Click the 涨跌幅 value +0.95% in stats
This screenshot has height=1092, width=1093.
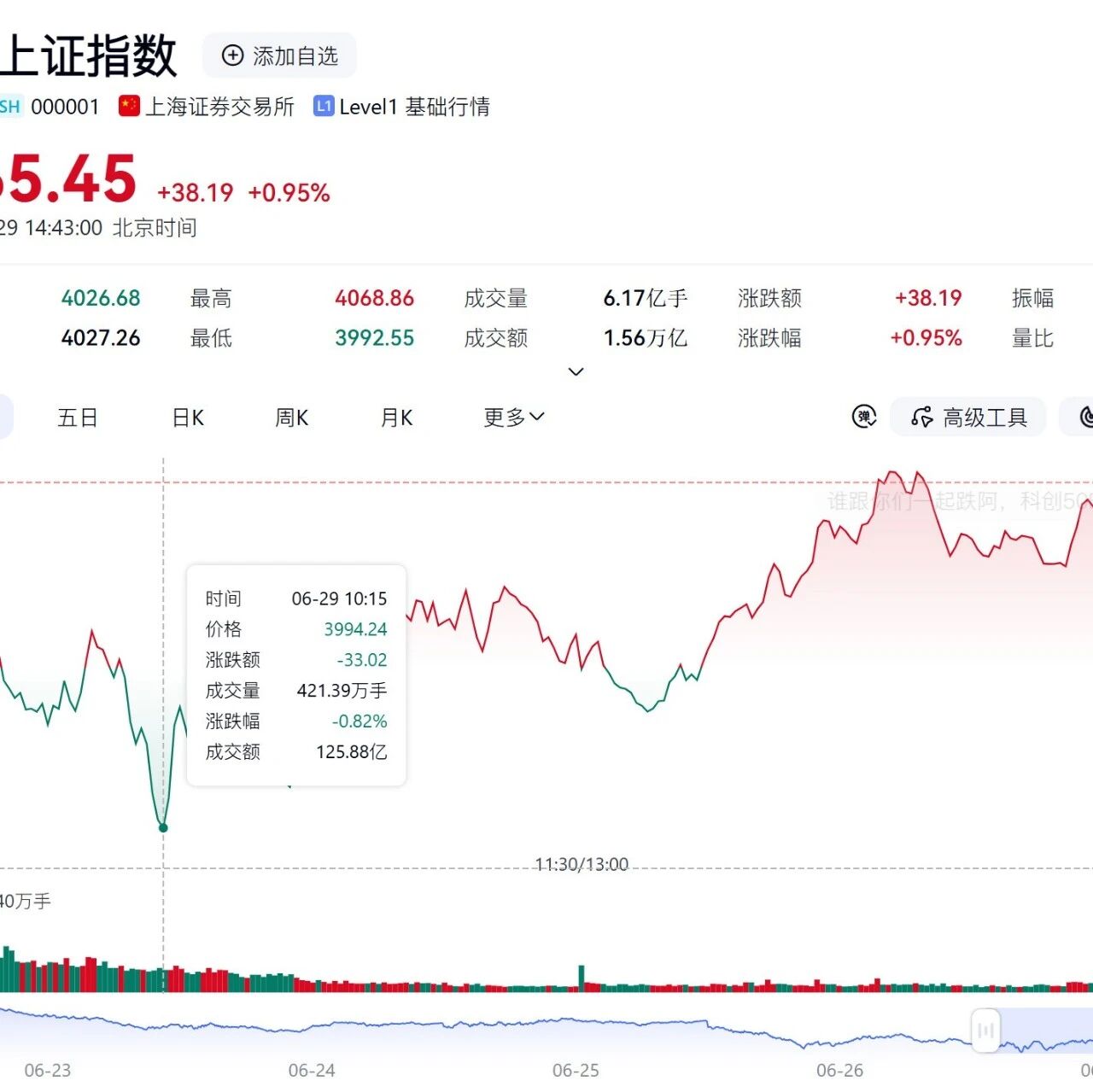tap(926, 338)
